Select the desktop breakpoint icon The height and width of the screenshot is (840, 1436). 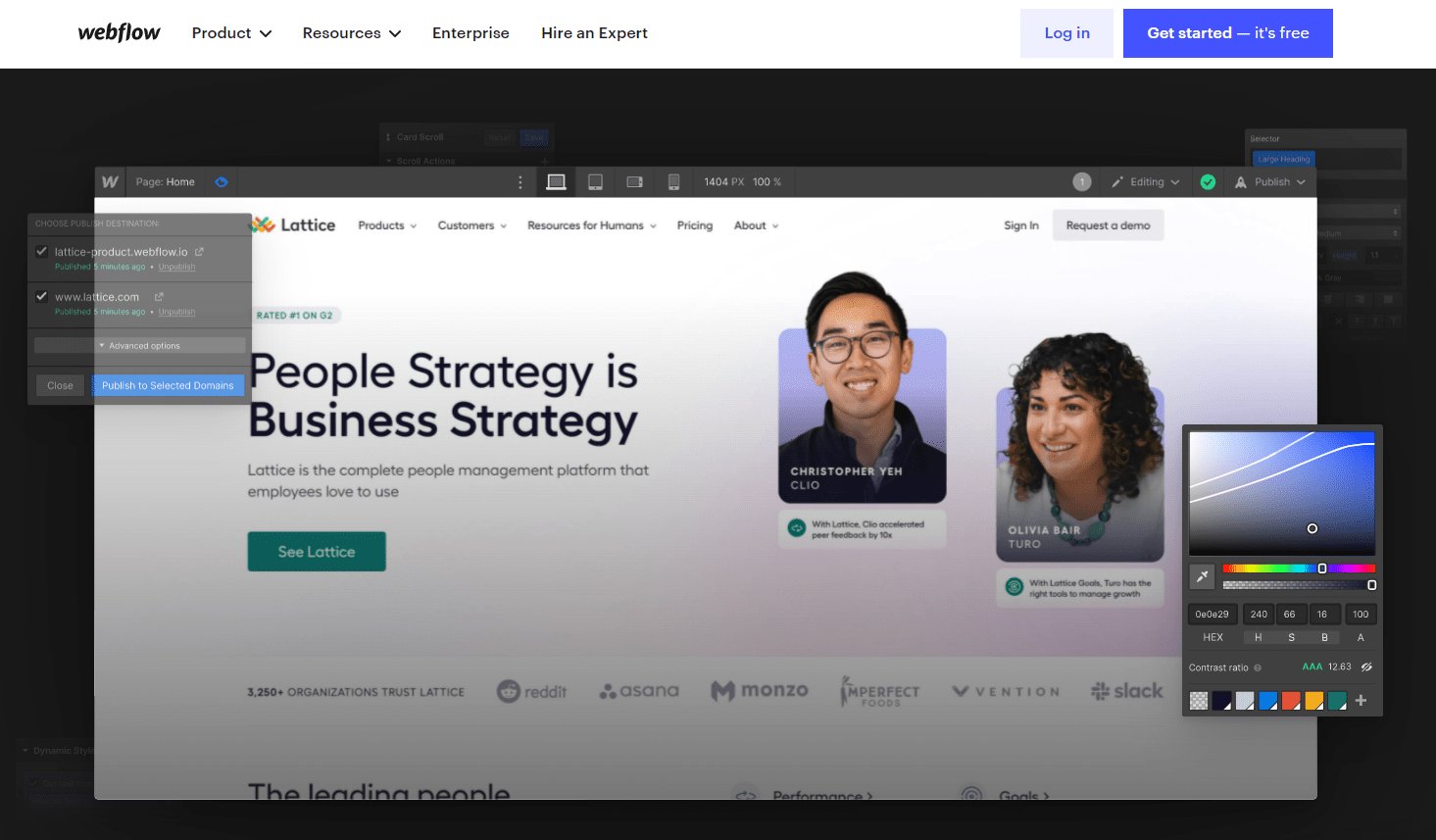[x=556, y=182]
